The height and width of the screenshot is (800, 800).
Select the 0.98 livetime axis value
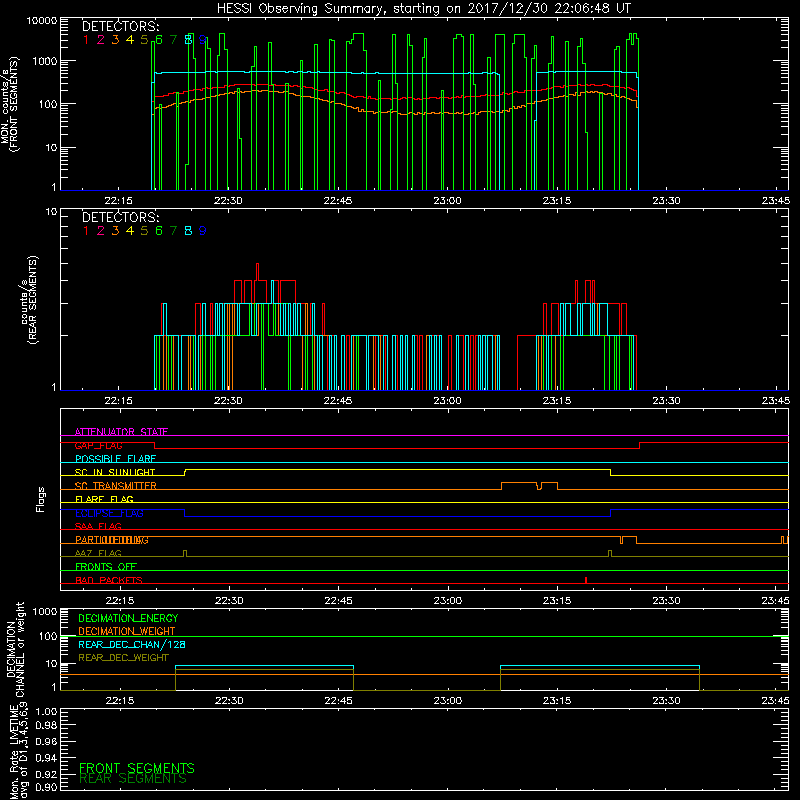pyautogui.click(x=46, y=726)
